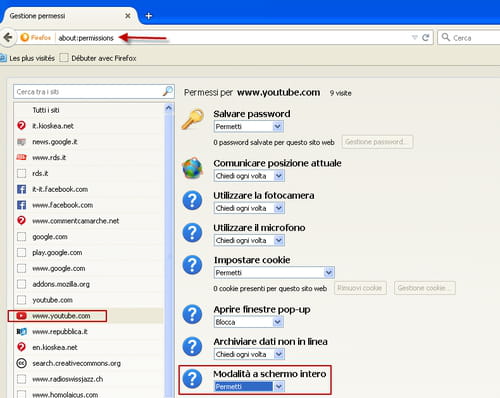The width and height of the screenshot is (500, 398).
Task: Click the www.facebook.com Facebook favicon
Action: (21, 205)
